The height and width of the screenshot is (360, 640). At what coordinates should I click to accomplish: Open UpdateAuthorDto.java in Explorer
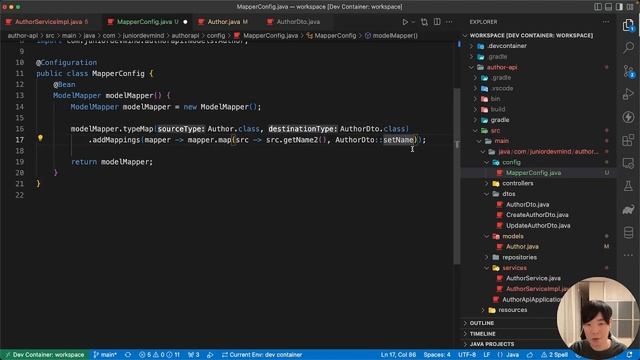pyautogui.click(x=538, y=226)
